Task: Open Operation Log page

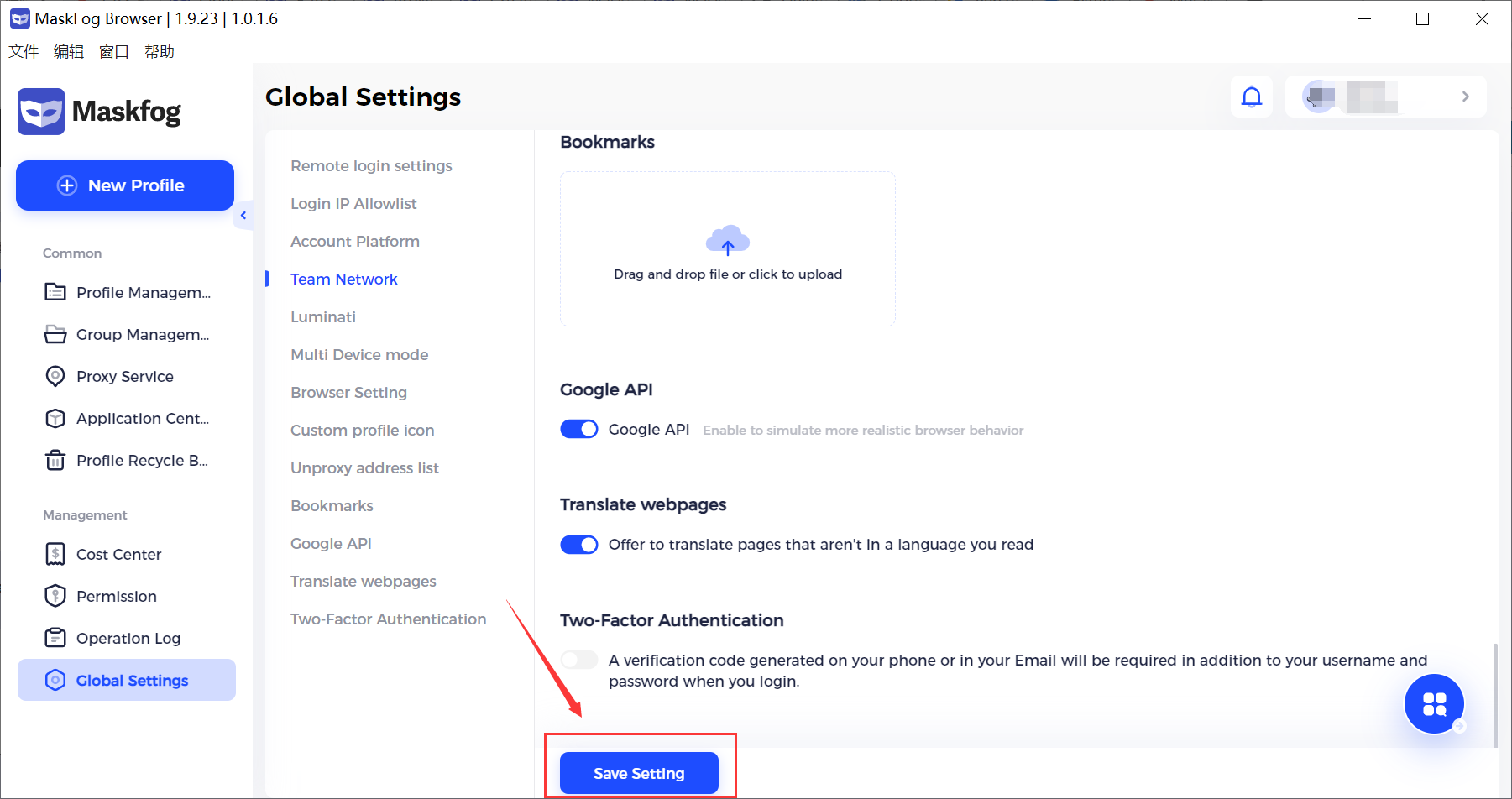Action: coord(127,638)
